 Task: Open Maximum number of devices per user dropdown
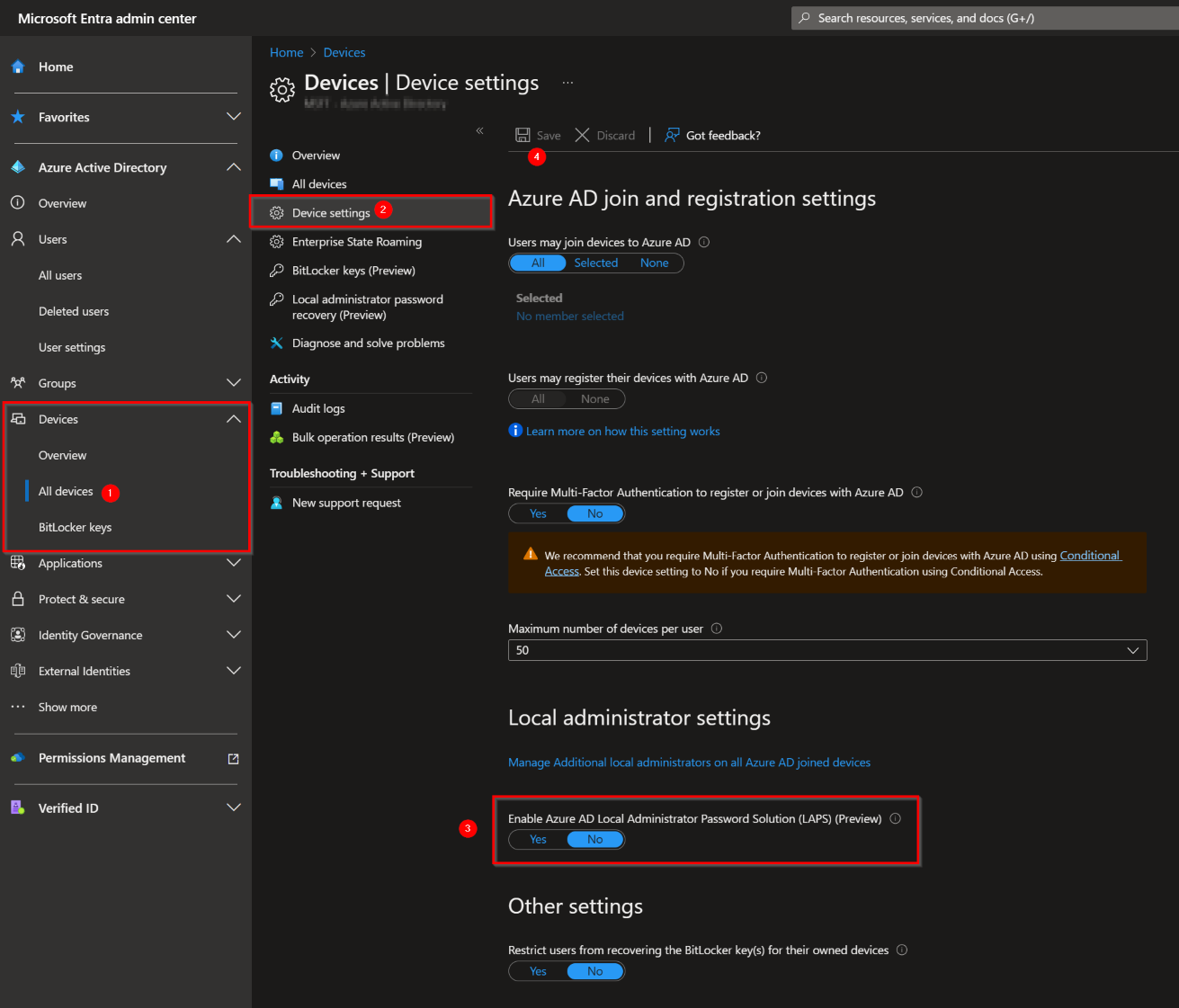pos(1132,649)
